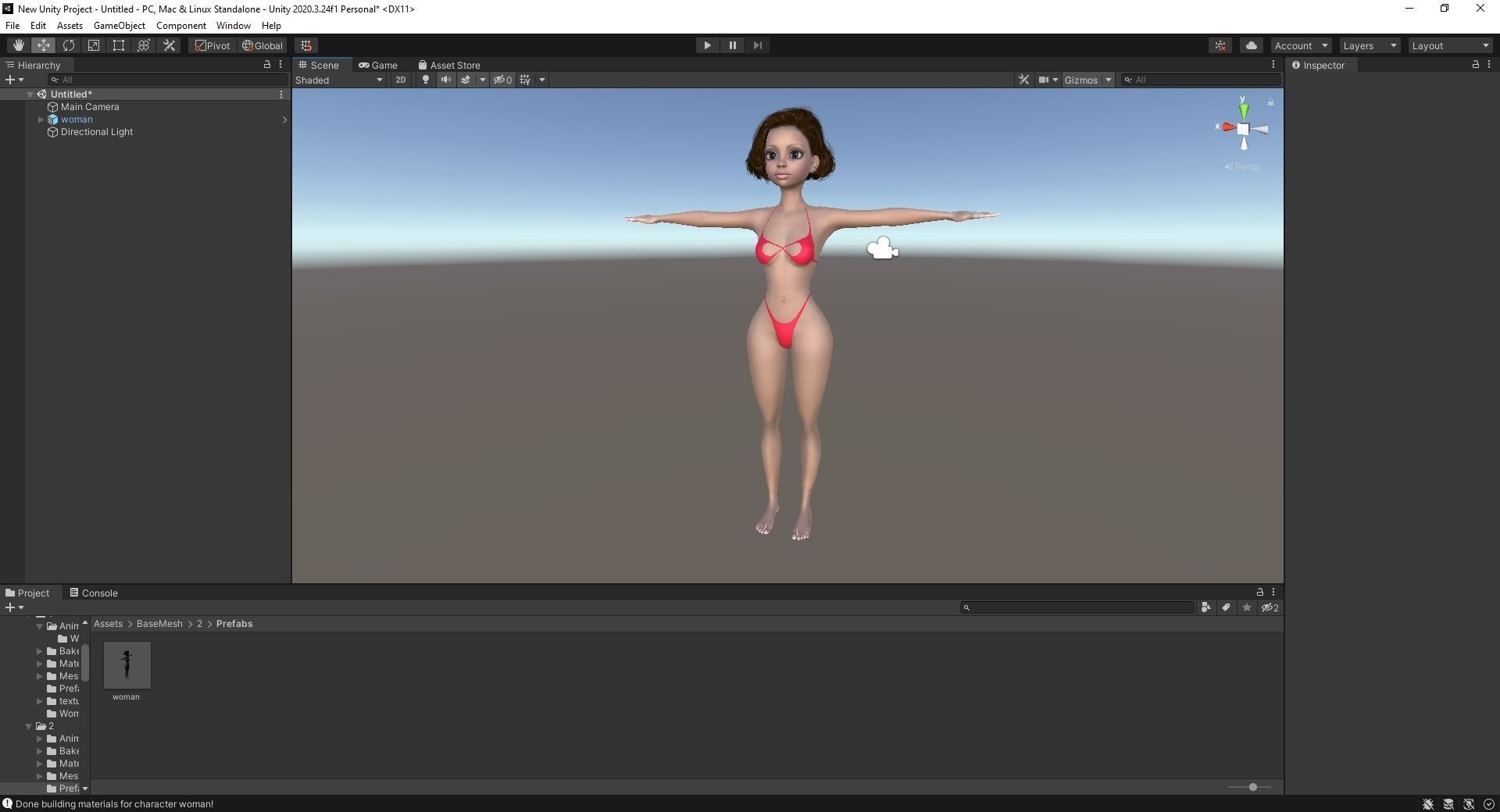Lock the Inspector panel
The height and width of the screenshot is (812, 1500).
(1475, 65)
